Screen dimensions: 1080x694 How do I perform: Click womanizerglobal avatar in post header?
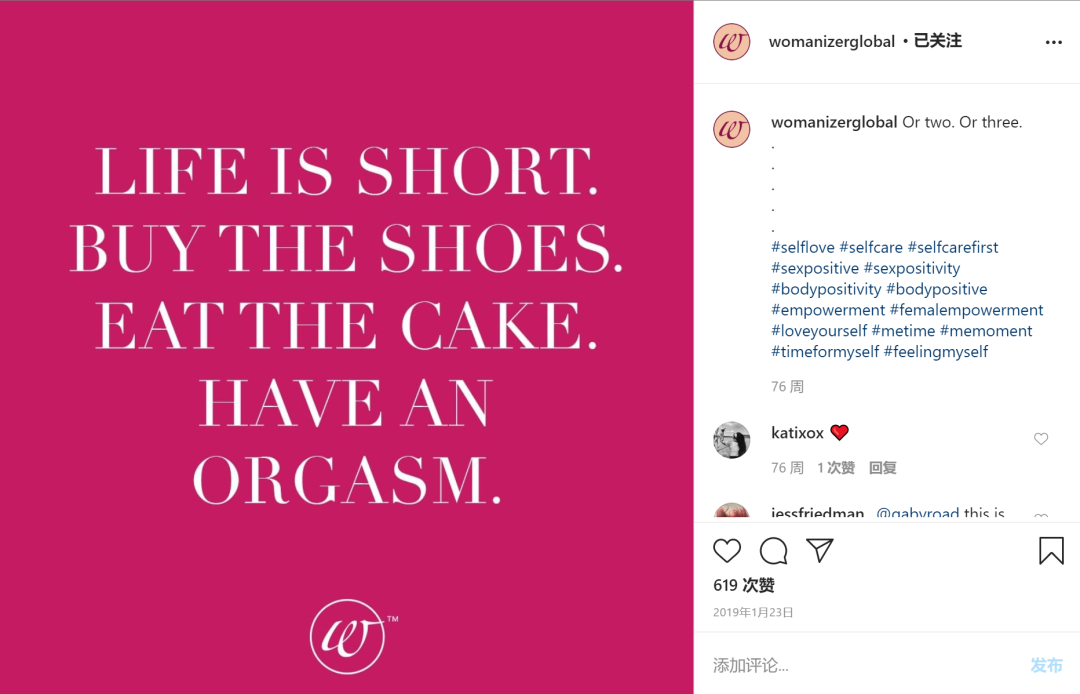click(732, 42)
